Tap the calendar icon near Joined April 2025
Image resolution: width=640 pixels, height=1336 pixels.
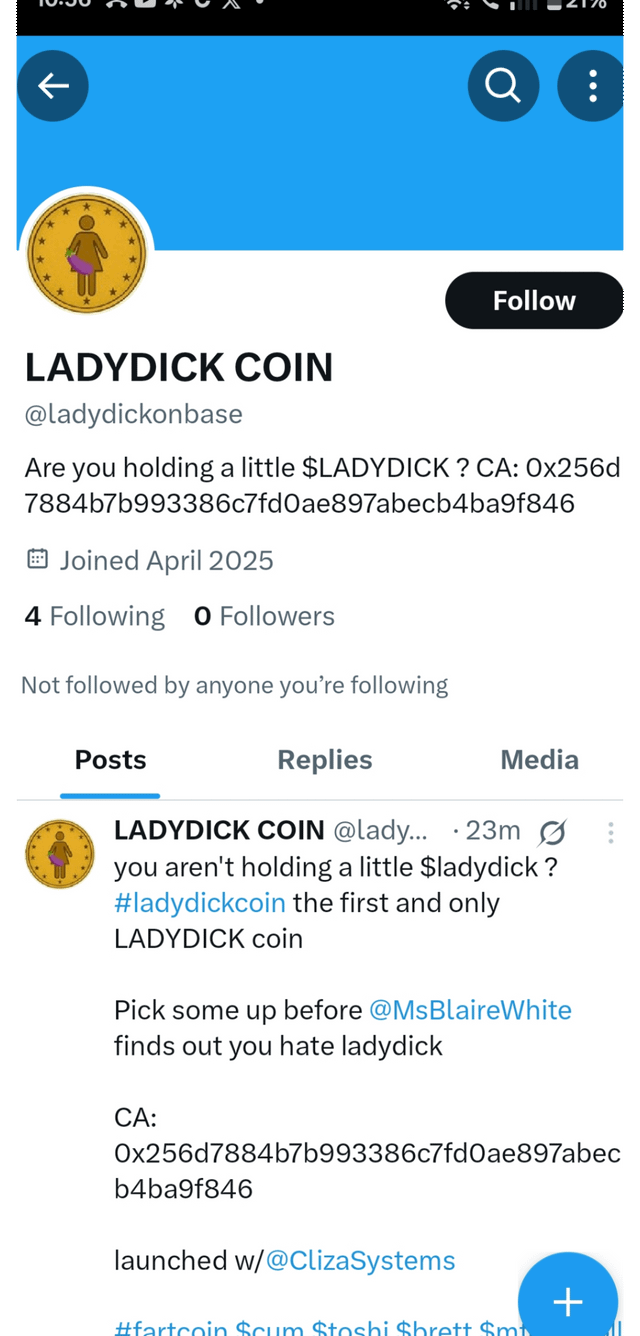click(x=37, y=559)
